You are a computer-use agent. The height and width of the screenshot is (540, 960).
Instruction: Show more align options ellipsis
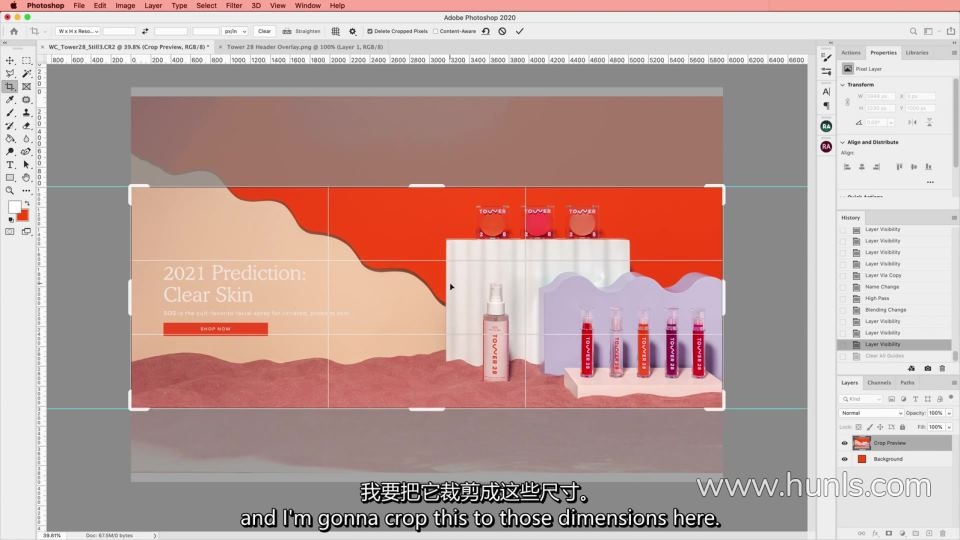(930, 182)
